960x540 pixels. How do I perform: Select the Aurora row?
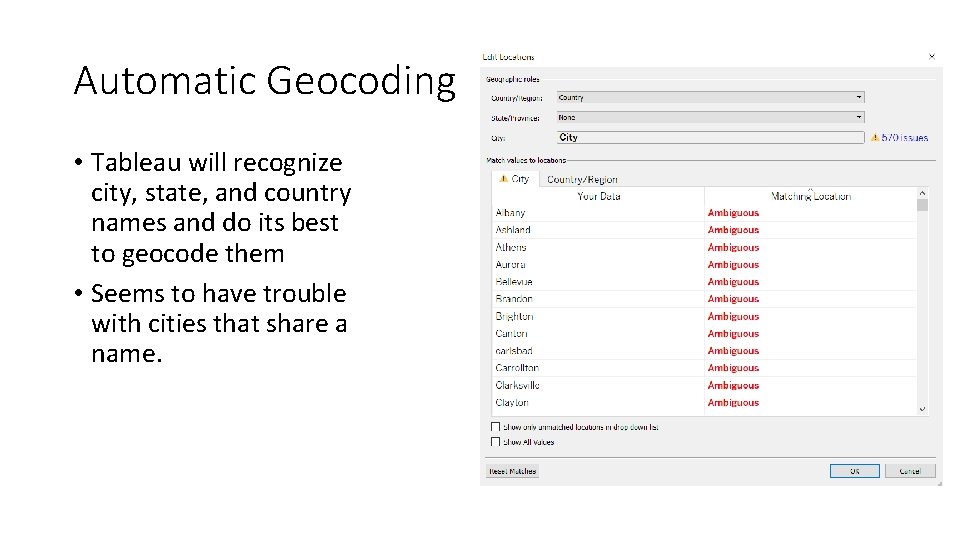(x=704, y=264)
